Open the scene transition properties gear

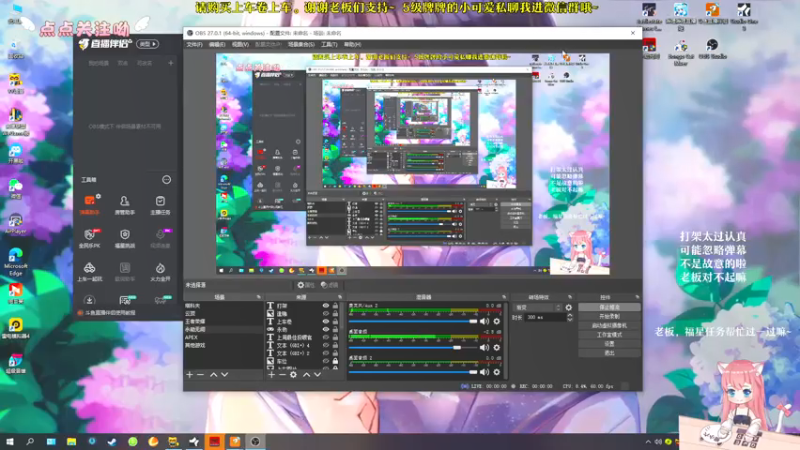[x=569, y=308]
